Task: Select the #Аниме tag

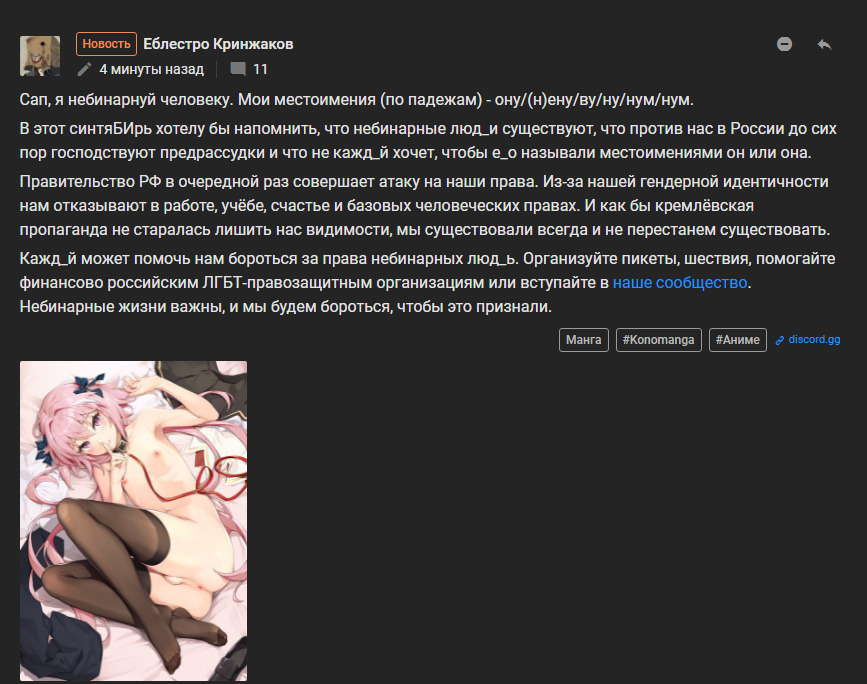Action: (738, 340)
